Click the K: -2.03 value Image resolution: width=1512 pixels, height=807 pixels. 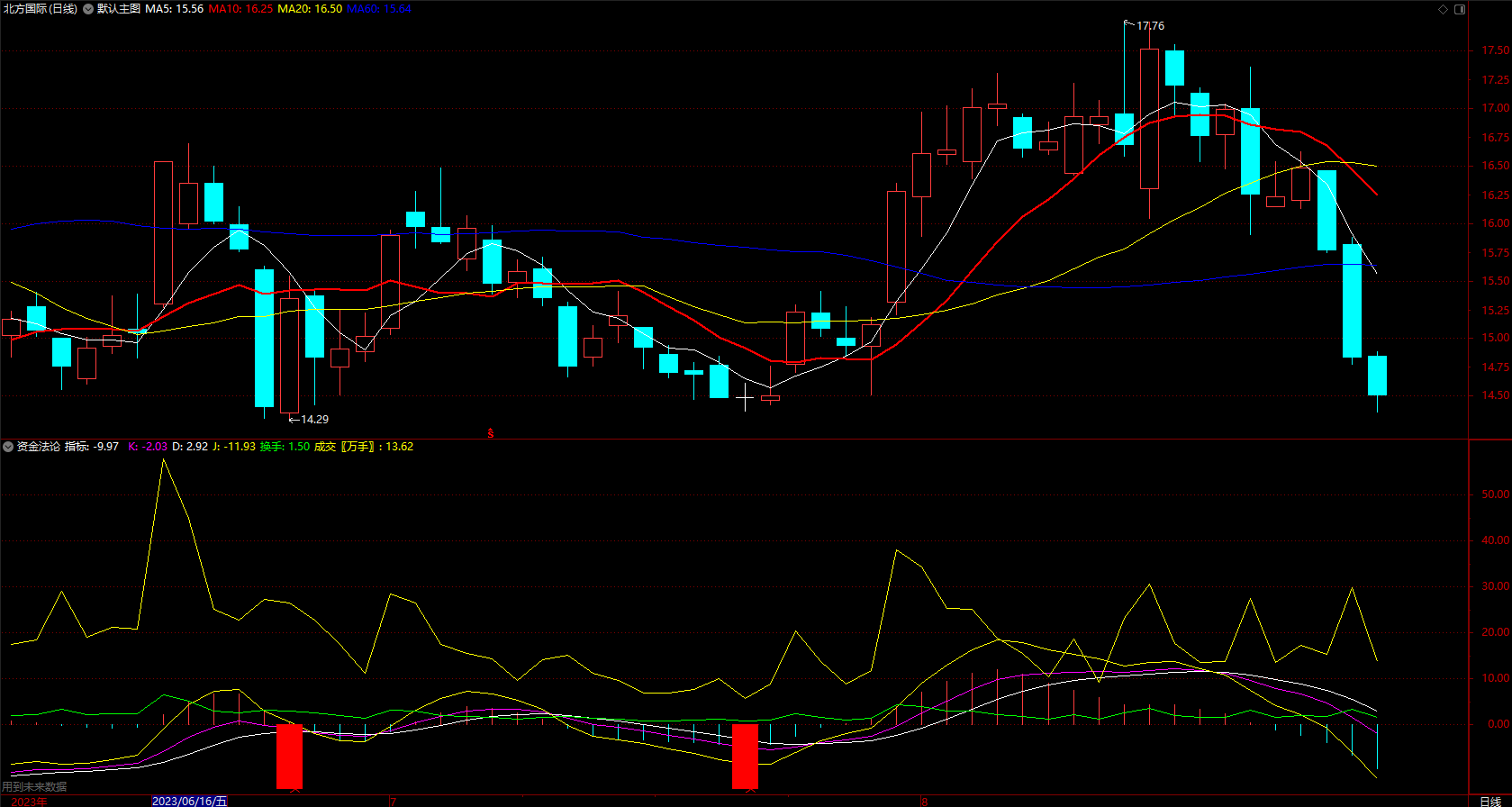pos(148,447)
